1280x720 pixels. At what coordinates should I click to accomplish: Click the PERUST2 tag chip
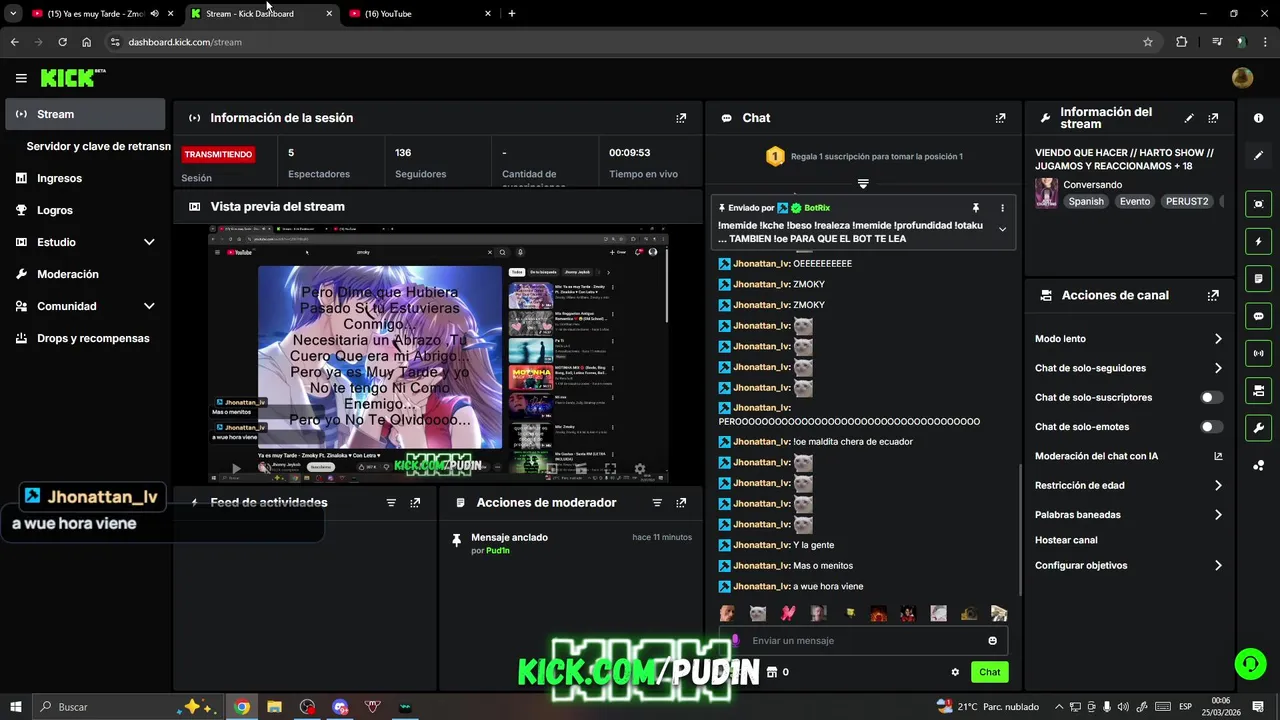[x=1187, y=201]
